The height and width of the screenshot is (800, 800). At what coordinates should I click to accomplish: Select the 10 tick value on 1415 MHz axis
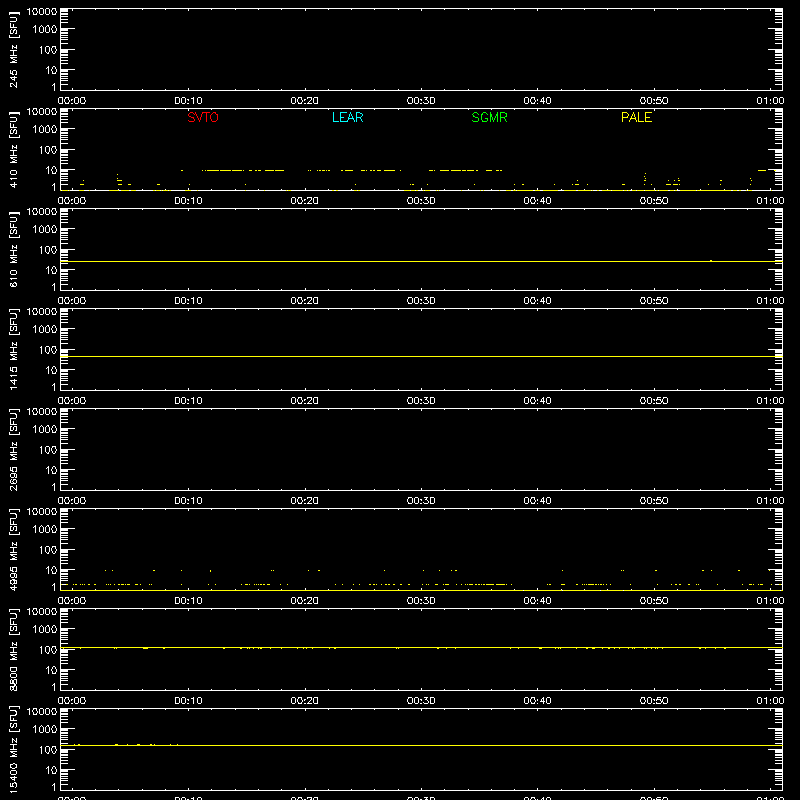tap(51, 370)
